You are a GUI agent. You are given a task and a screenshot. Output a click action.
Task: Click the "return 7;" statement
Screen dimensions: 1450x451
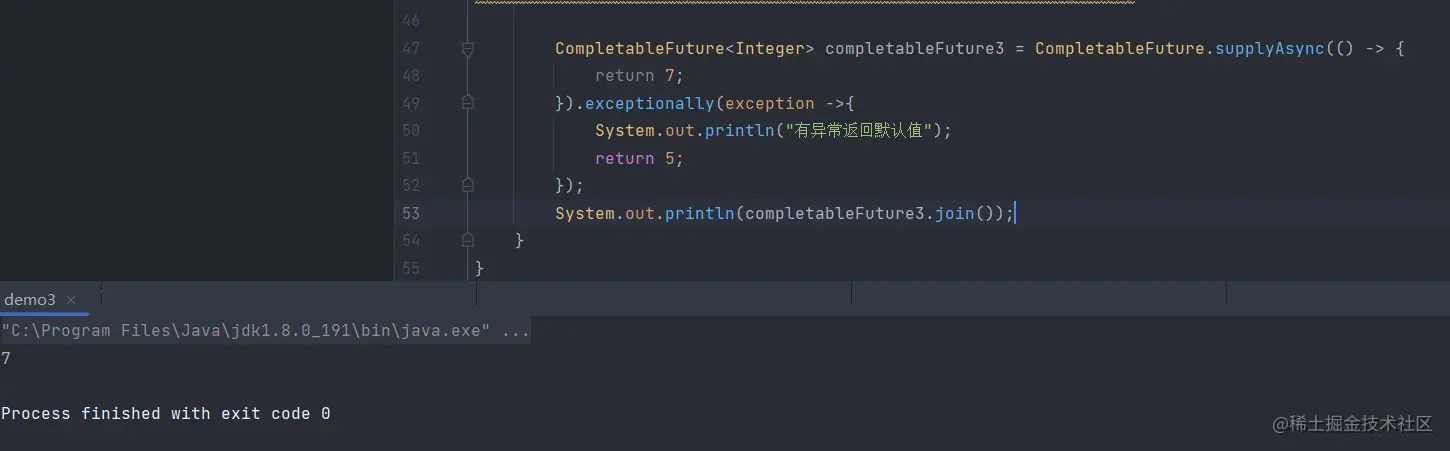point(639,76)
